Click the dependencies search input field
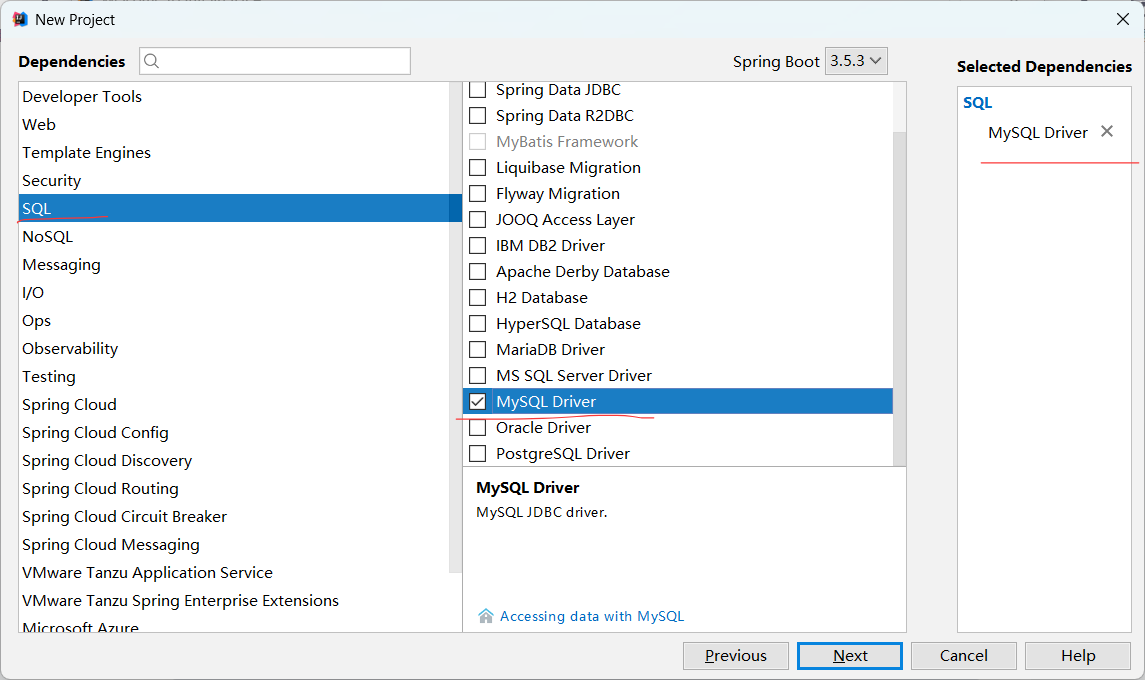 click(x=275, y=61)
